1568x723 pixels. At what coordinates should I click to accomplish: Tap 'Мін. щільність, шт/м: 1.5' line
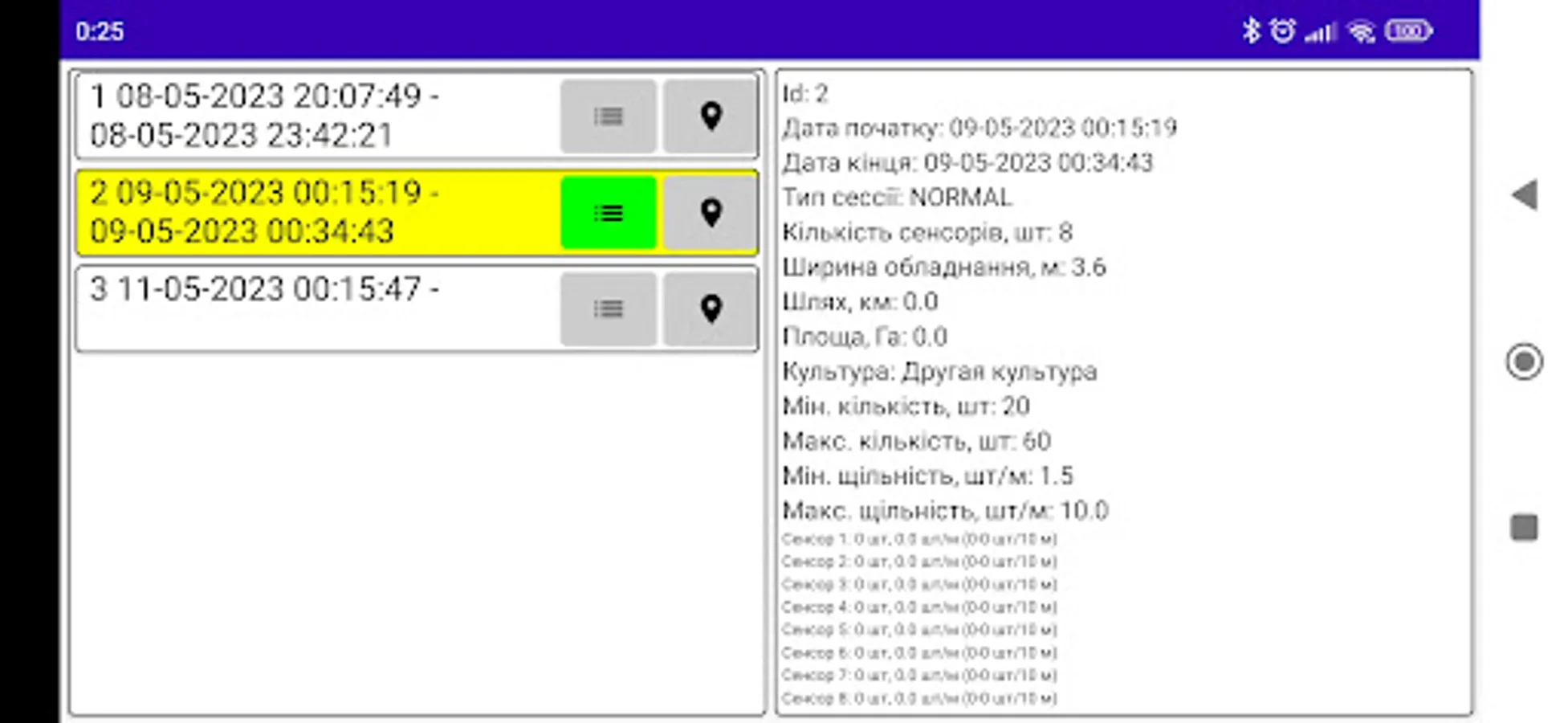pyautogui.click(x=927, y=476)
